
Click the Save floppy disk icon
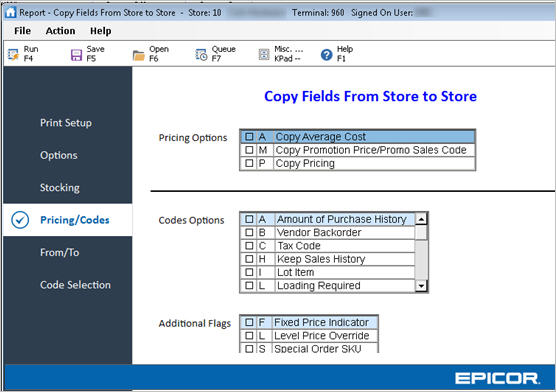pos(76,55)
